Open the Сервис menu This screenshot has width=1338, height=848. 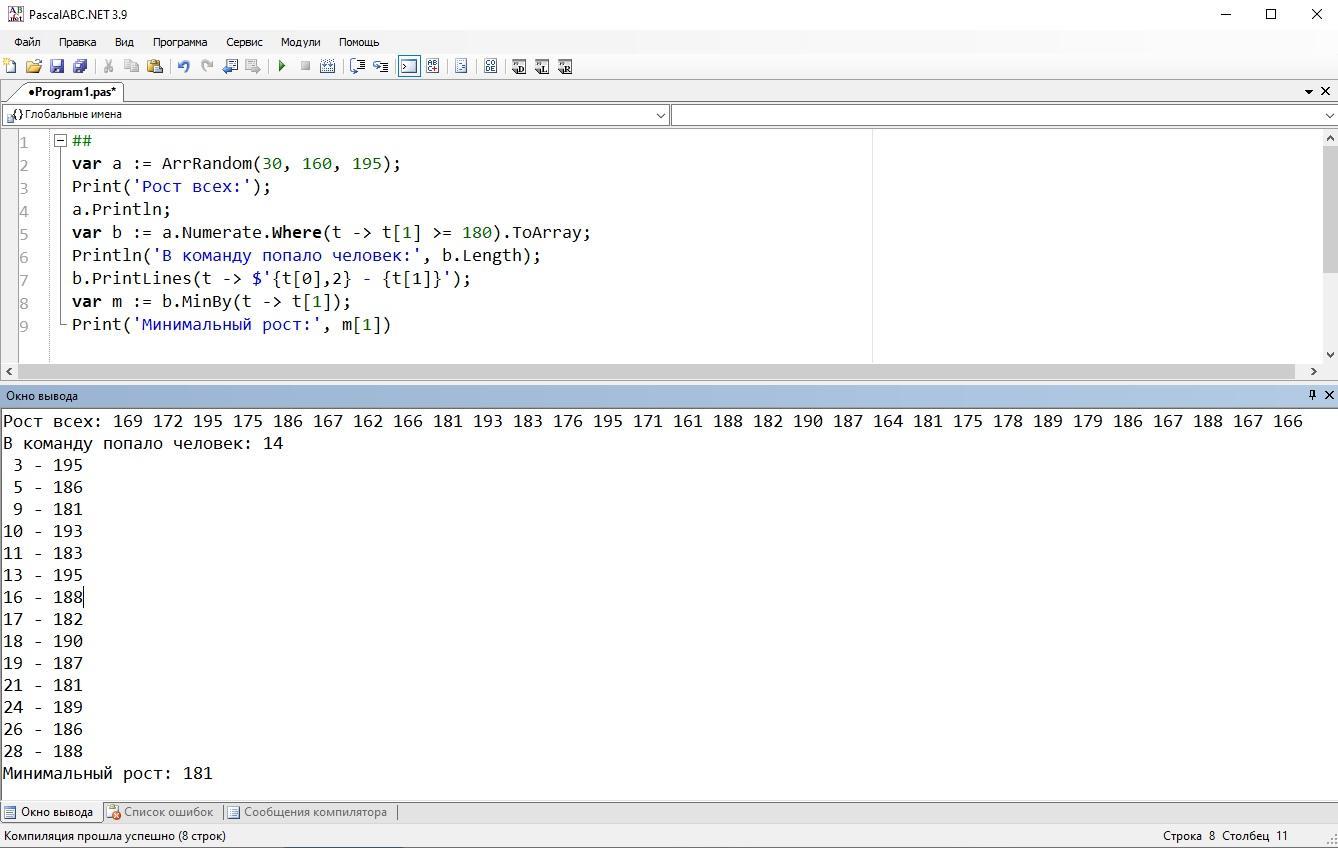(x=244, y=42)
